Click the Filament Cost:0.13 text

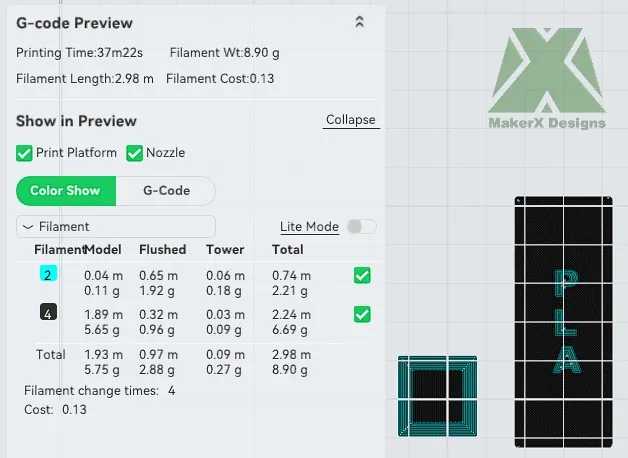(x=220, y=79)
